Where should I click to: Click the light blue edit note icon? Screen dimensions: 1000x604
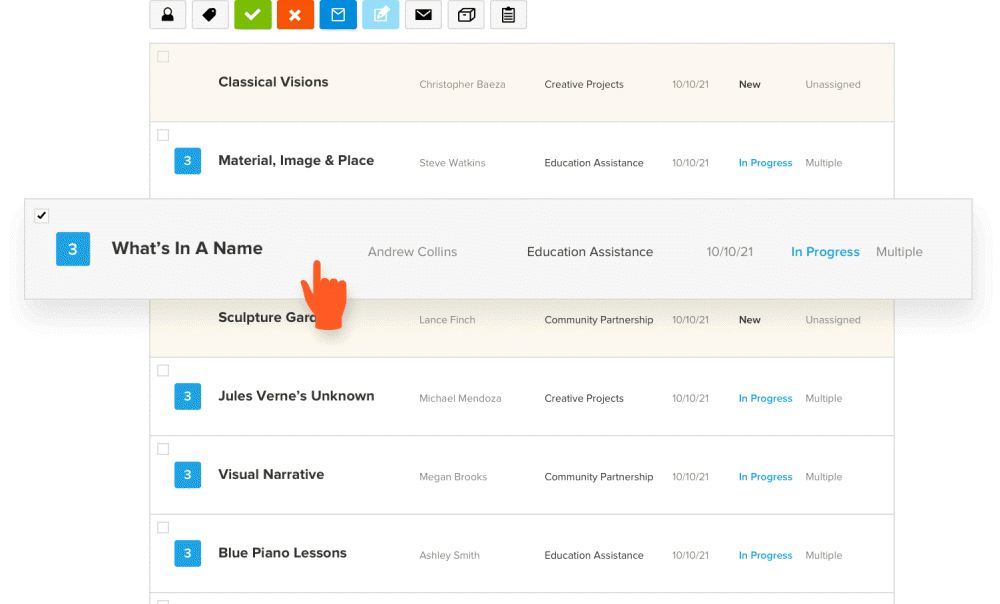[380, 15]
